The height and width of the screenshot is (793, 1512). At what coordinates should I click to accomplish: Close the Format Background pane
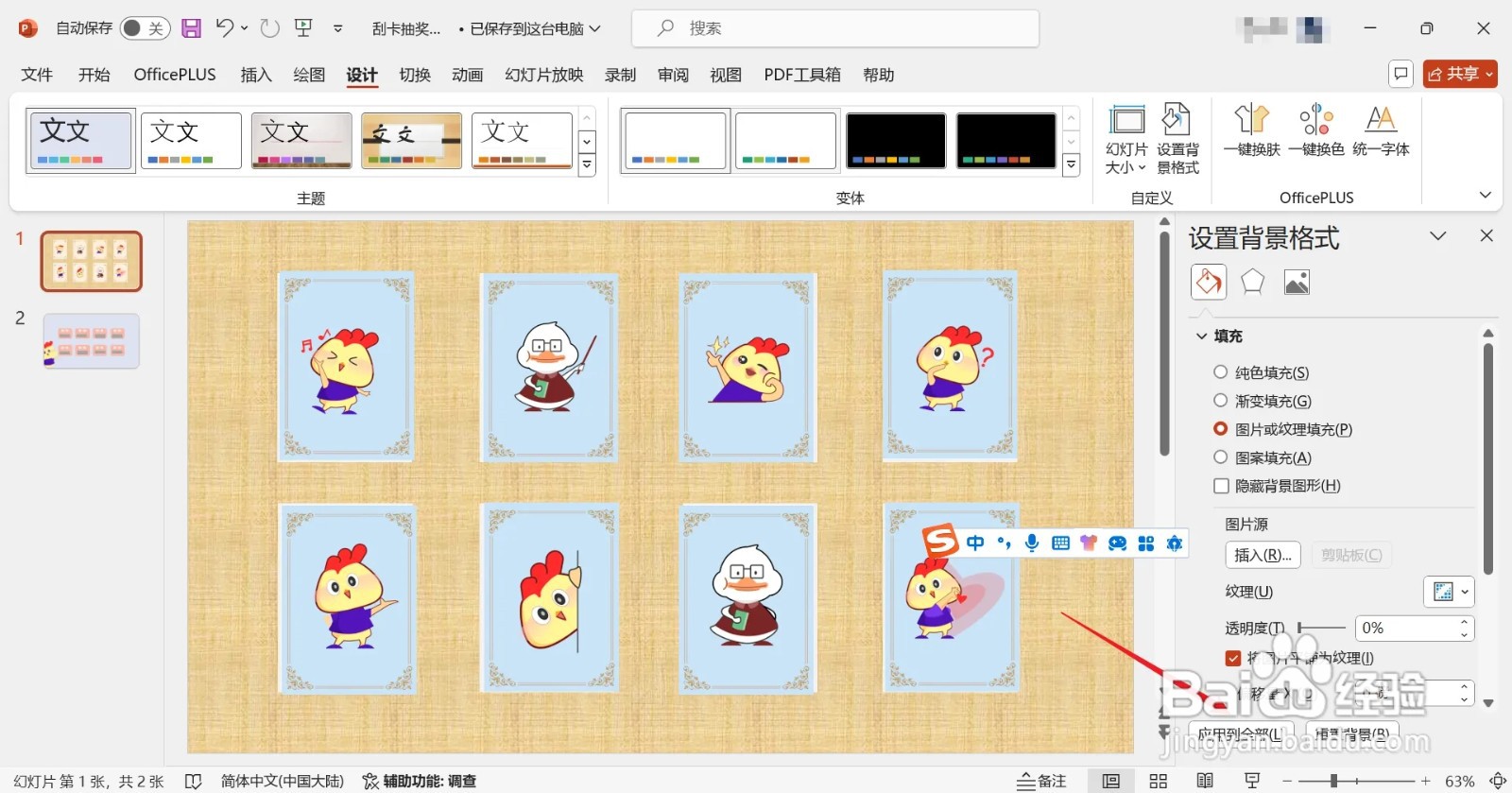click(x=1486, y=236)
